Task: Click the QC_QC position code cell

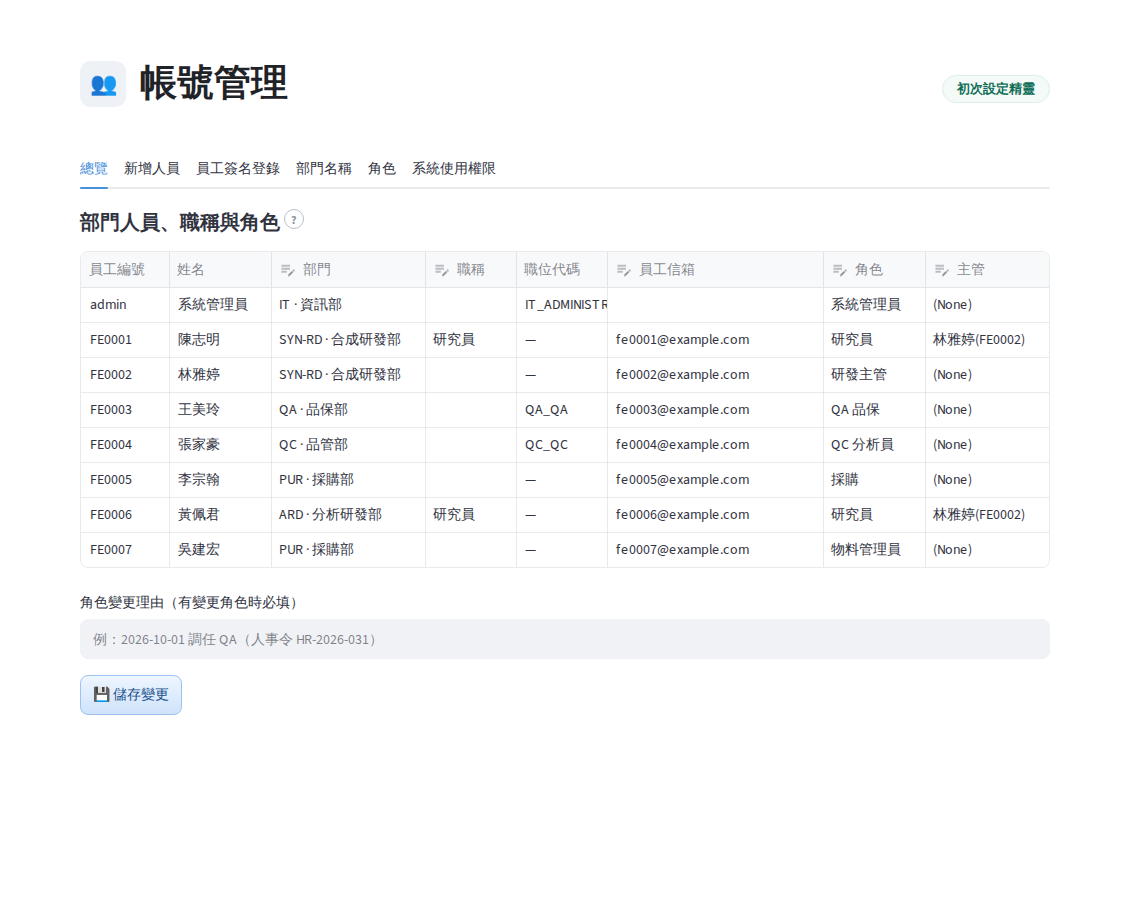Action: [x=562, y=445]
